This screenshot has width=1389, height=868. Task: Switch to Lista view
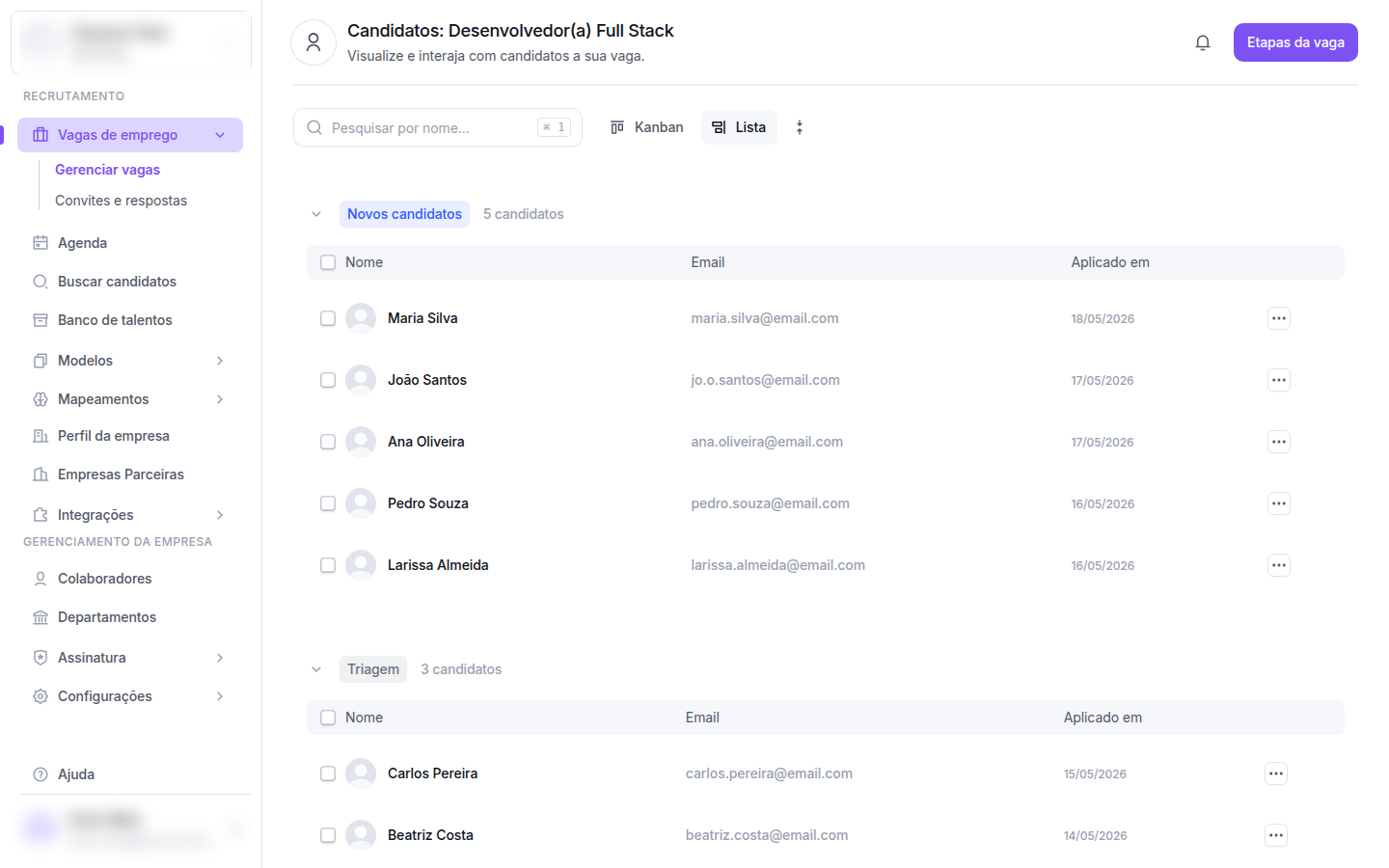click(739, 127)
